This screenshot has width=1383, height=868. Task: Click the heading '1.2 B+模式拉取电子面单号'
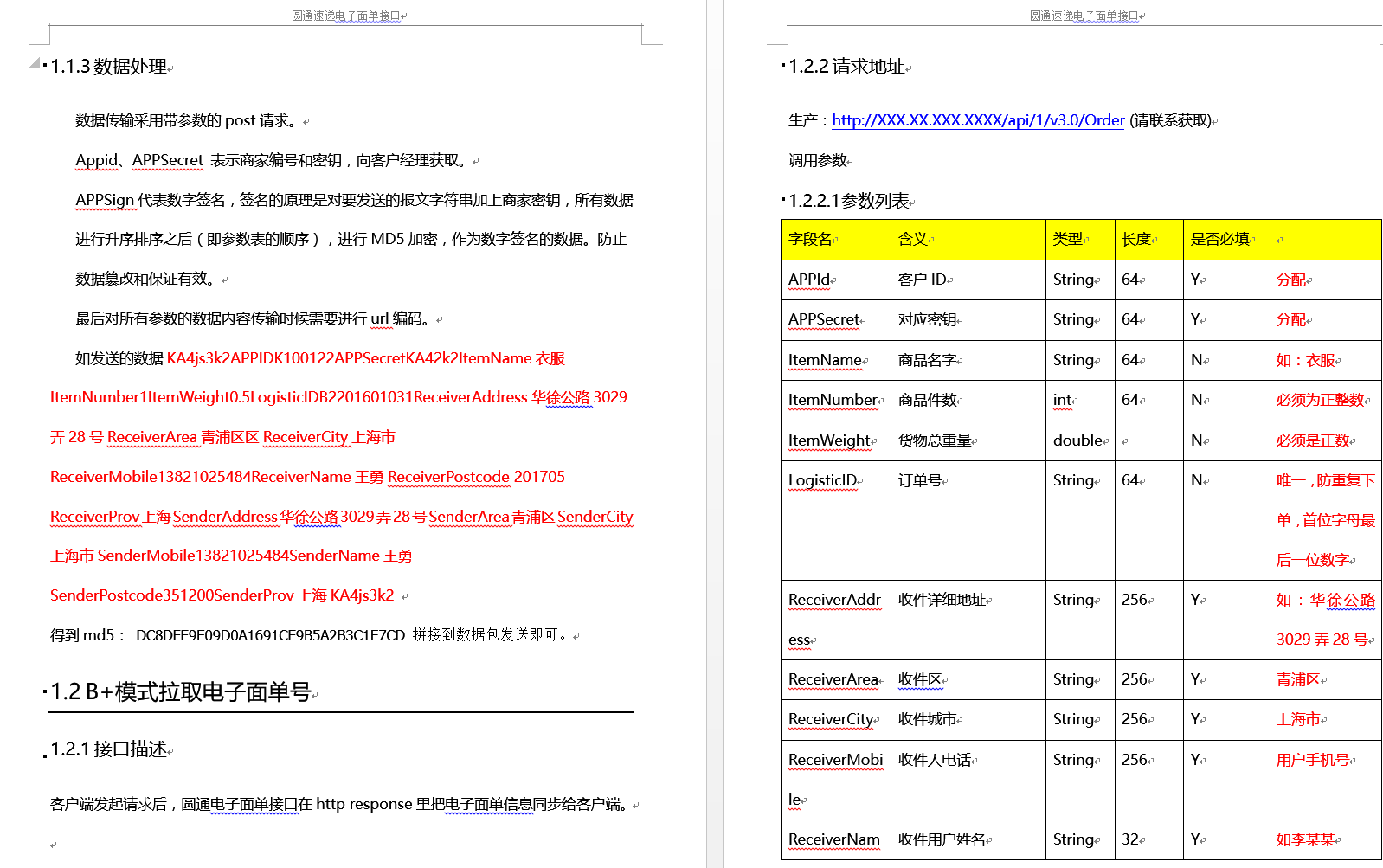click(x=181, y=691)
